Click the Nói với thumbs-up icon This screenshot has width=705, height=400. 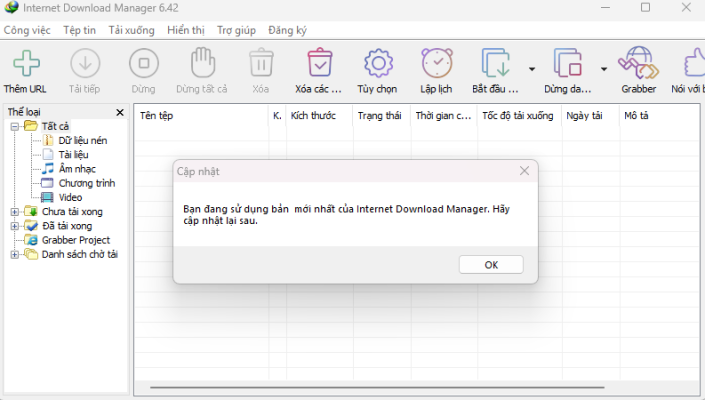[695, 63]
